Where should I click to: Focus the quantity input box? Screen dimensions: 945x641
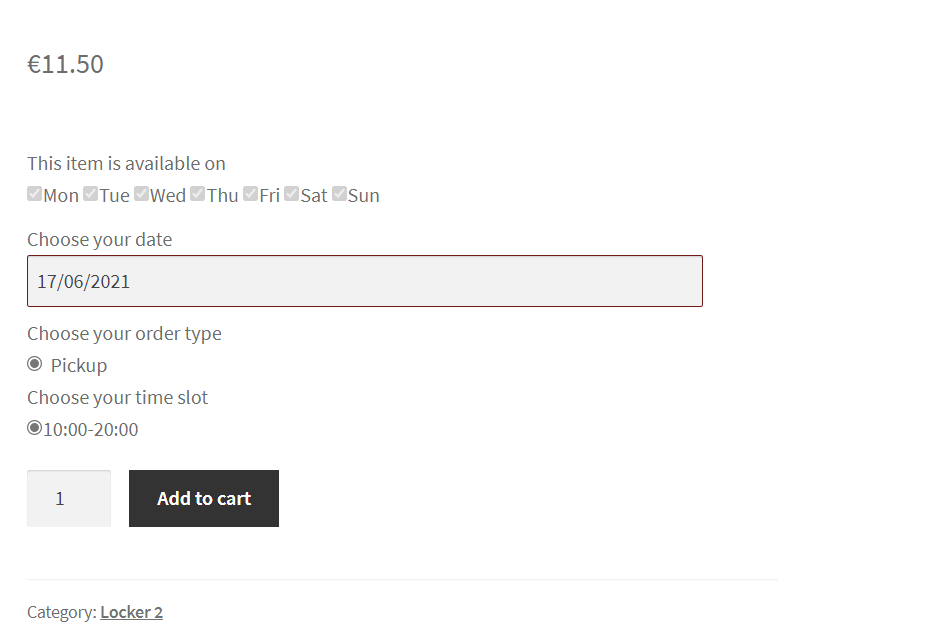click(x=69, y=498)
